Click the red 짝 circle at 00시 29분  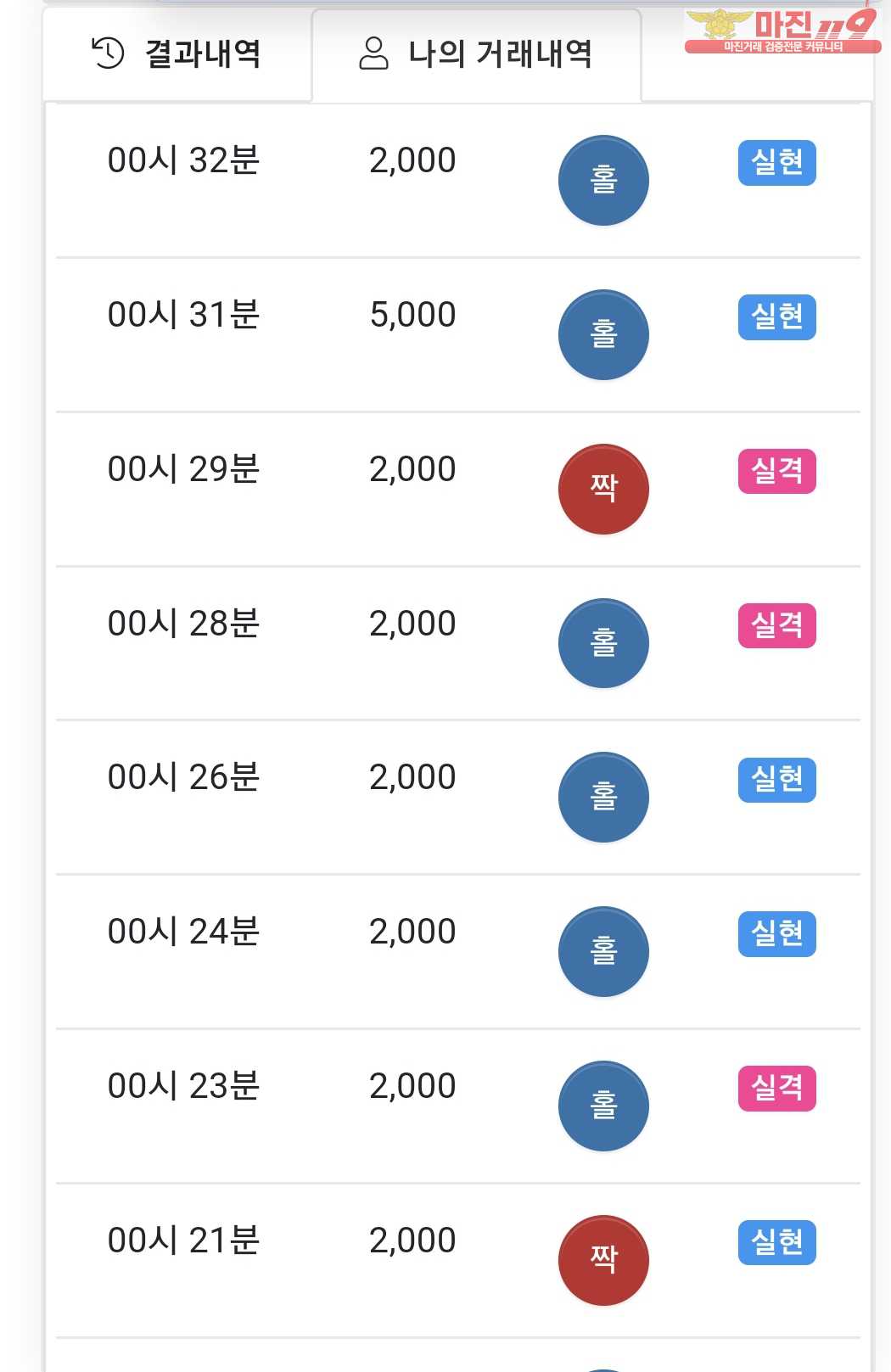pos(603,490)
